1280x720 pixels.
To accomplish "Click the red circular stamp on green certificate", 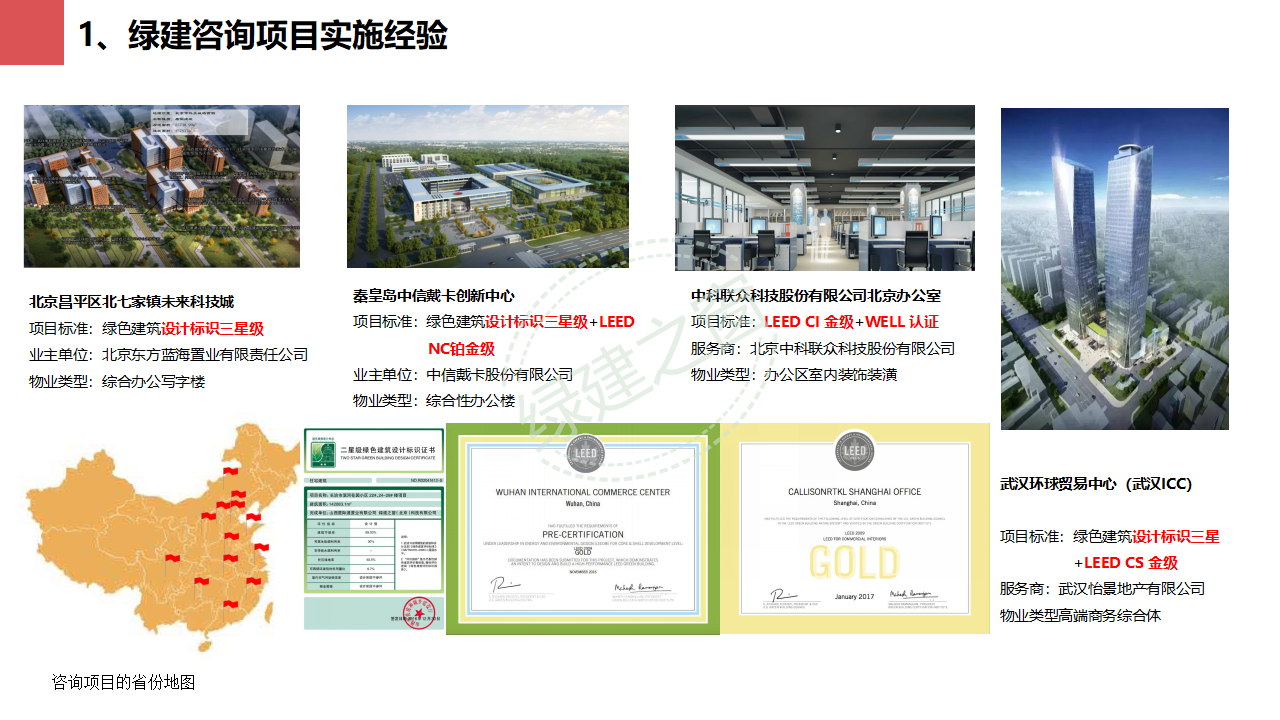I will [418, 612].
